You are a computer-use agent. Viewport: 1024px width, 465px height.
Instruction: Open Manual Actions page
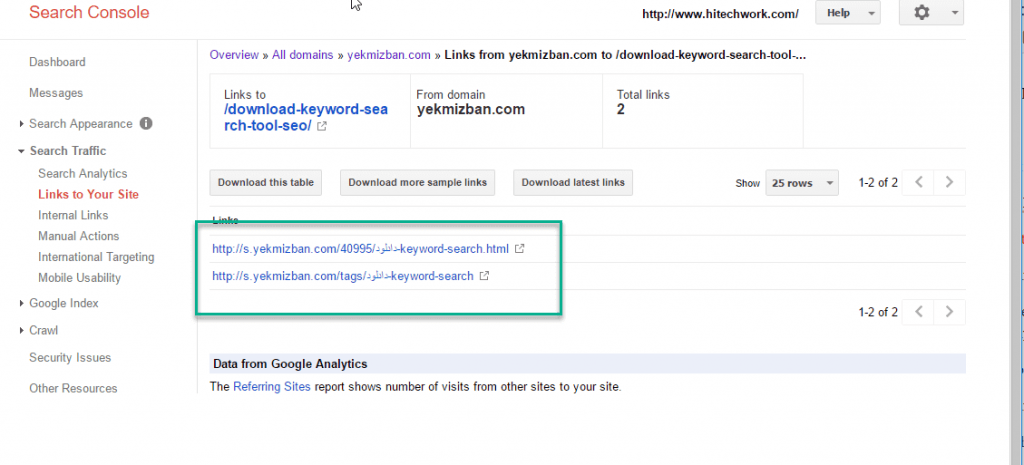[x=78, y=236]
